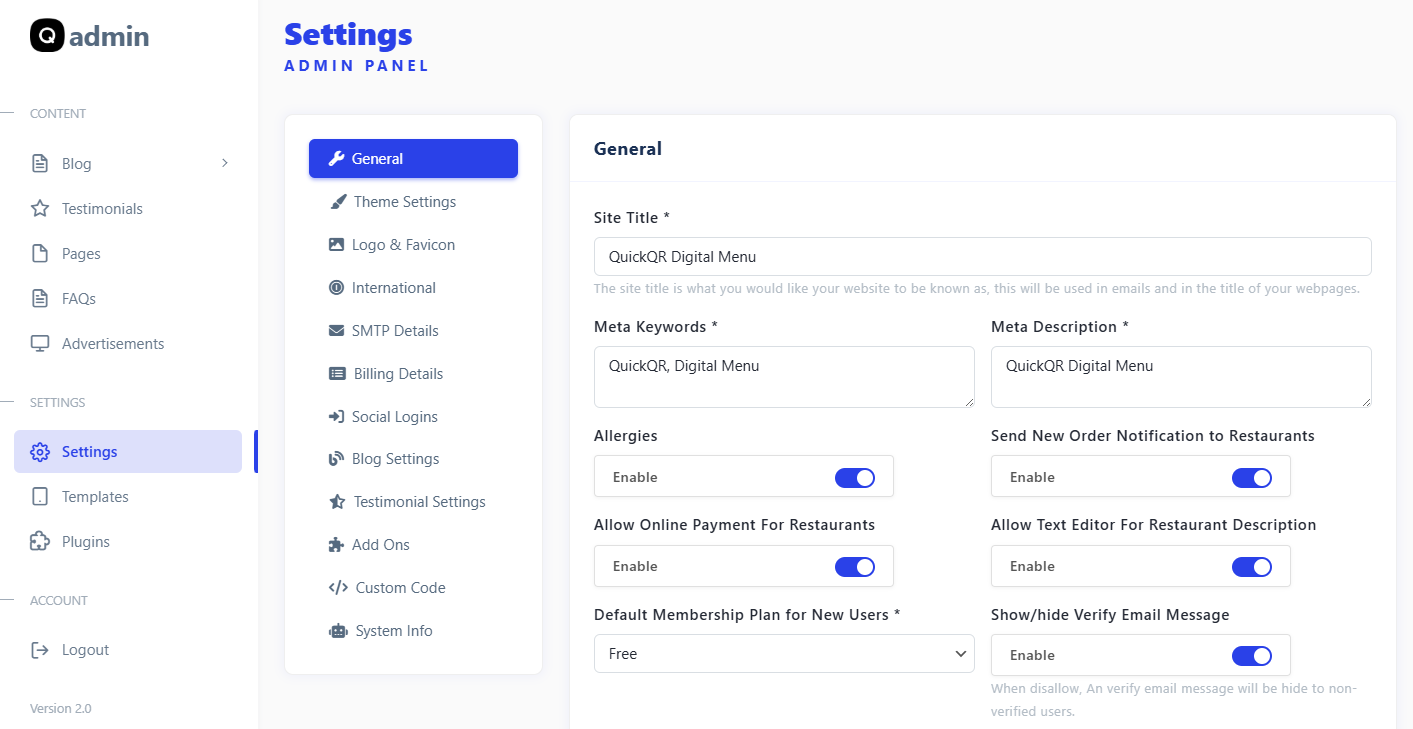Viewport: 1413px width, 729px height.
Task: Click the QuickQR admin logo icon
Action: 47,36
